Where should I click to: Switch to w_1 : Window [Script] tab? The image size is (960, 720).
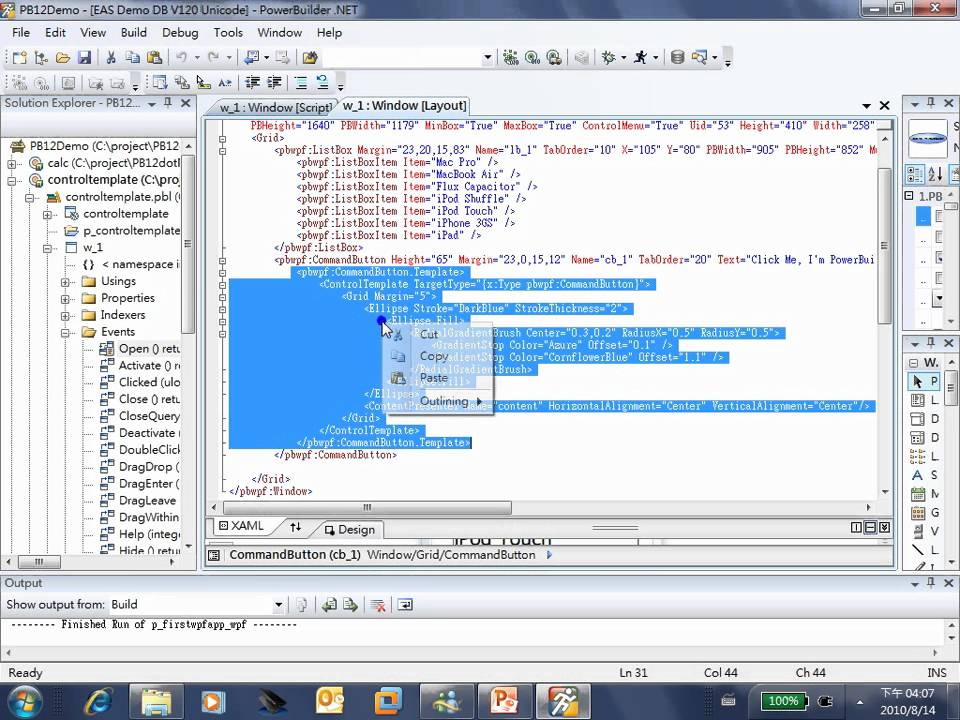tap(276, 107)
